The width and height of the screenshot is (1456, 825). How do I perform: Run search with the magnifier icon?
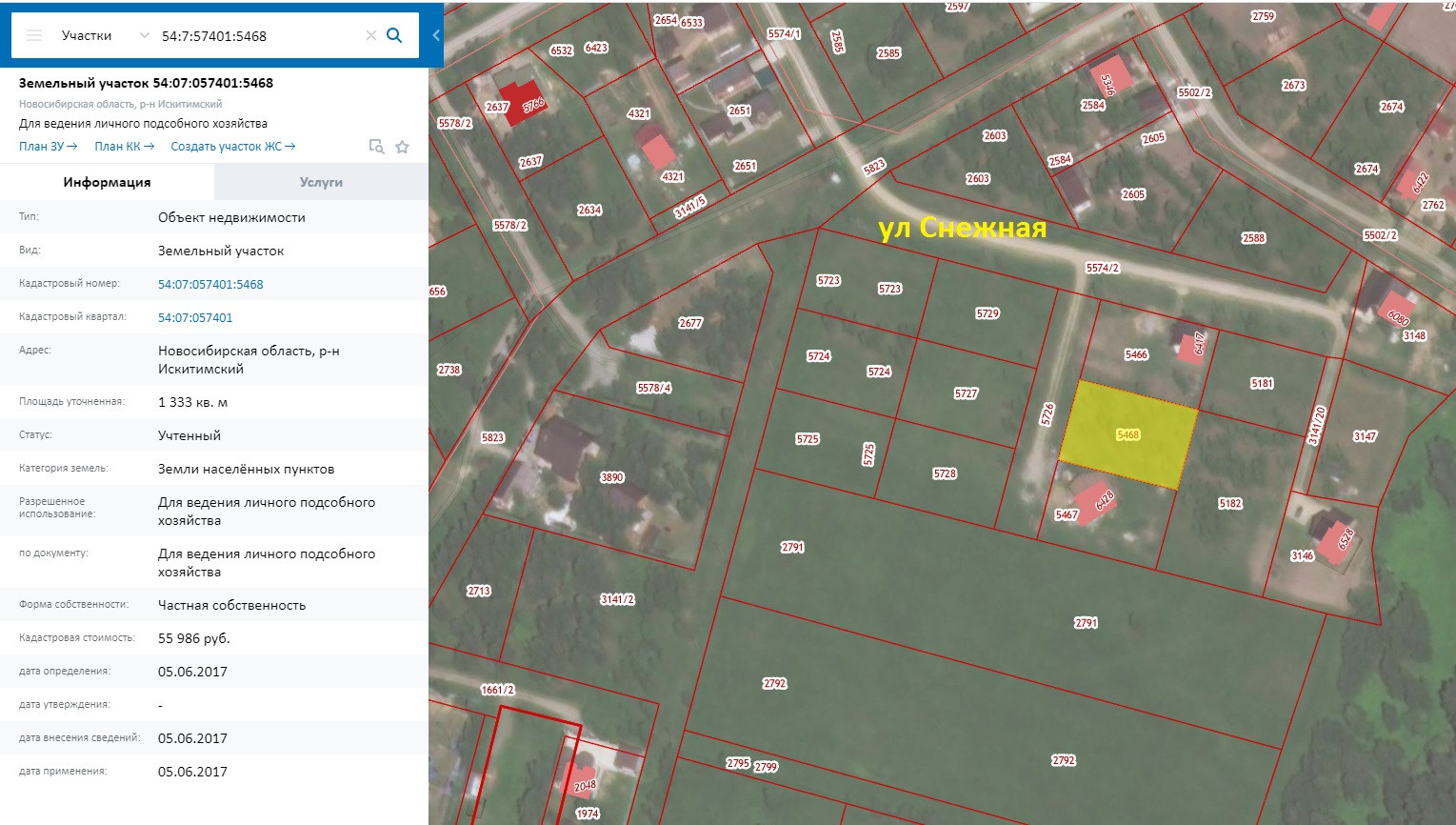coord(394,35)
